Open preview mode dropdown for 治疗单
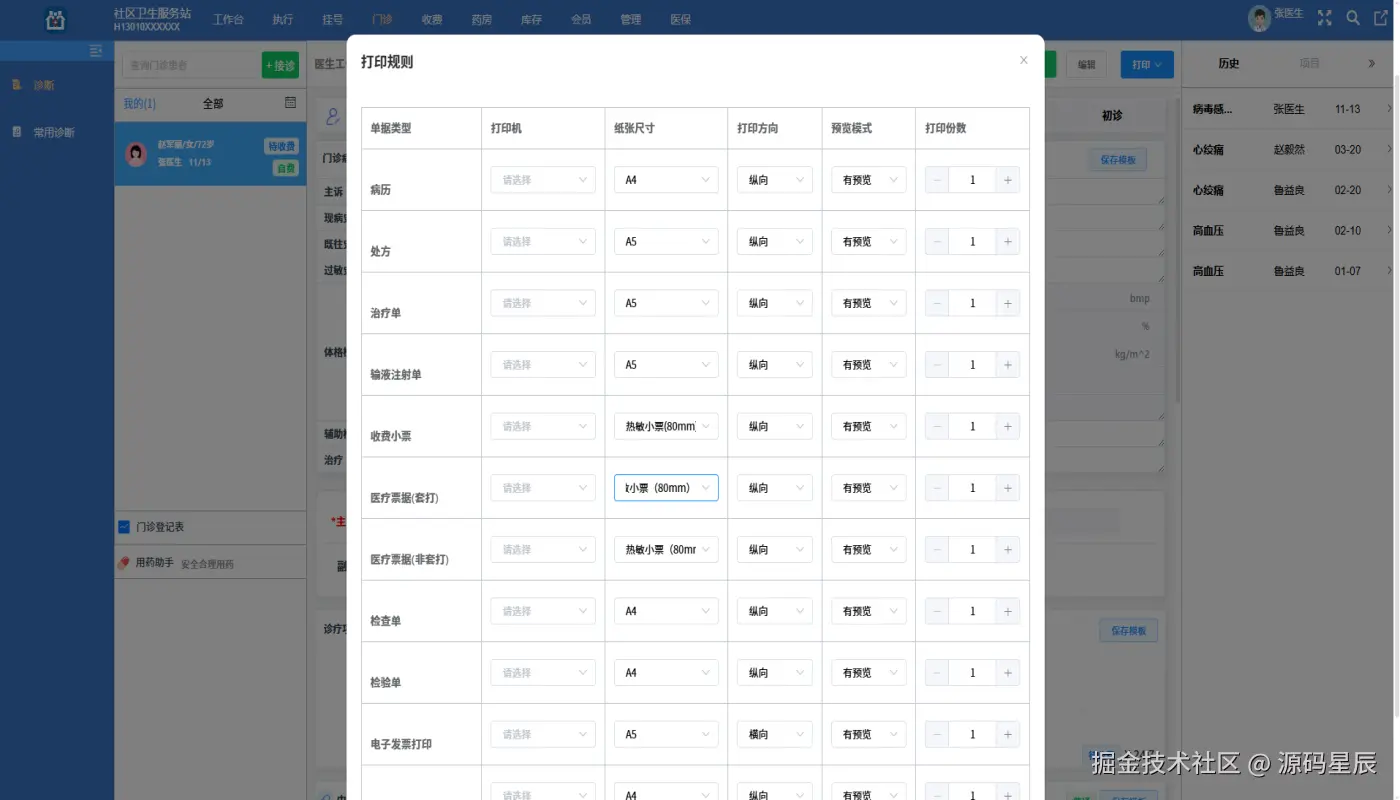 869,303
